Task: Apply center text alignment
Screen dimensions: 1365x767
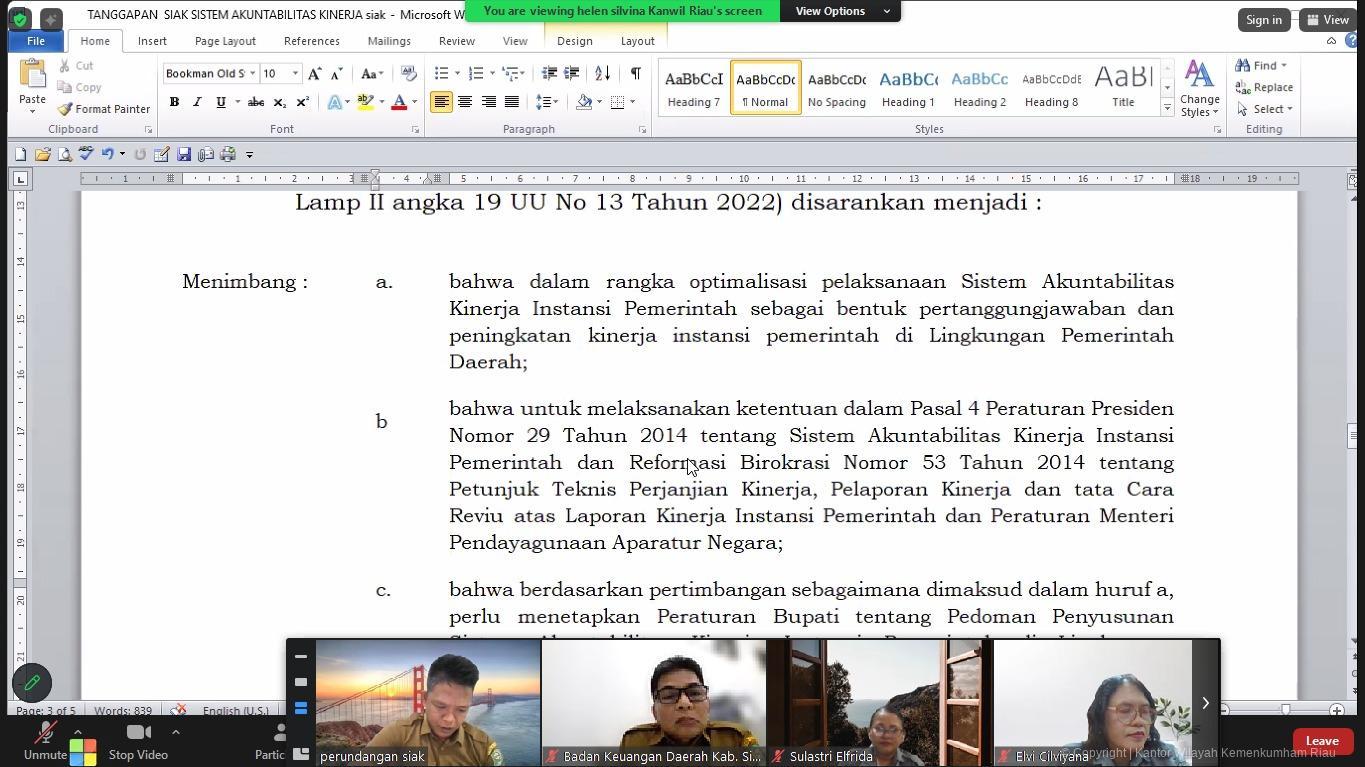Action: (x=465, y=102)
